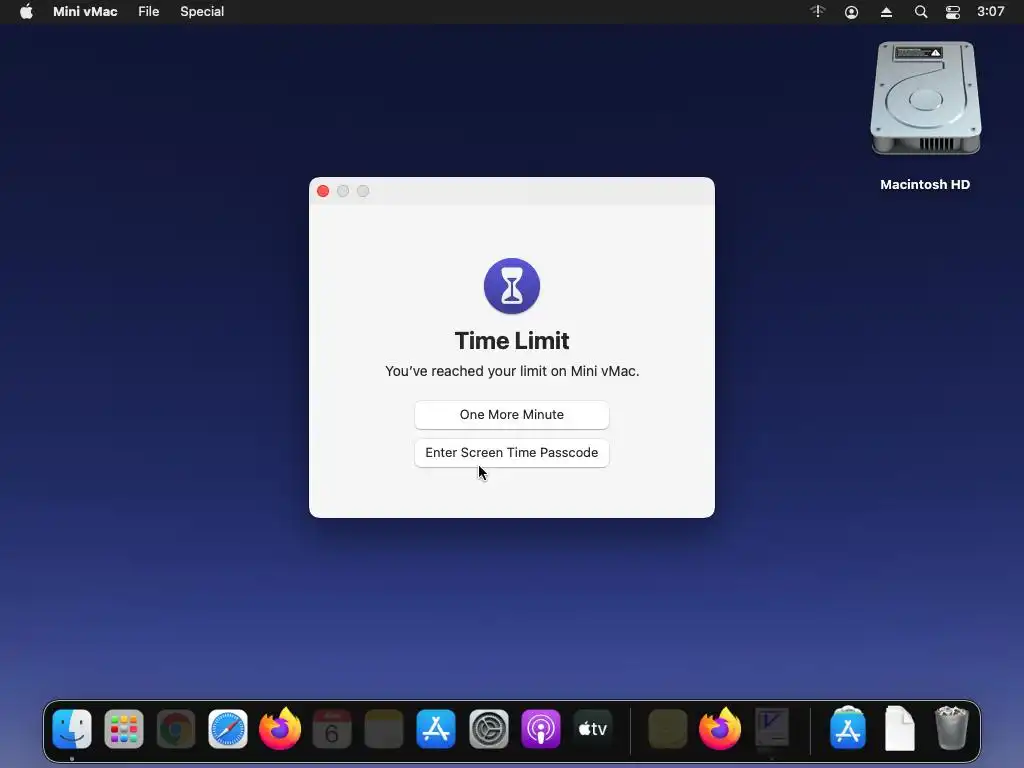This screenshot has width=1024, height=768.
Task: Open Control Center toggles icon
Action: point(953,12)
